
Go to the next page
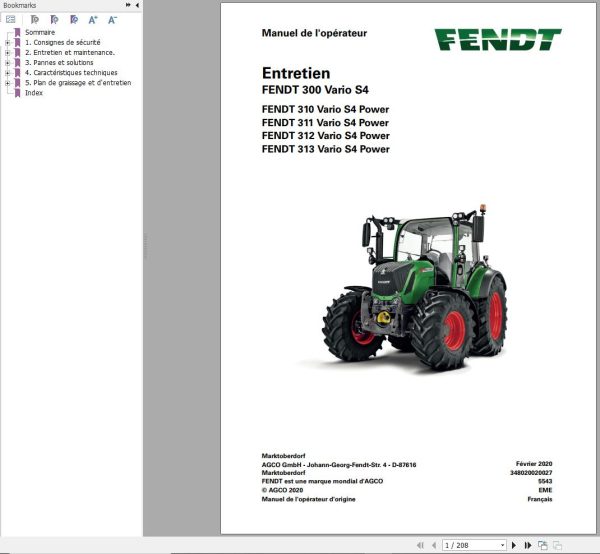pos(514,545)
